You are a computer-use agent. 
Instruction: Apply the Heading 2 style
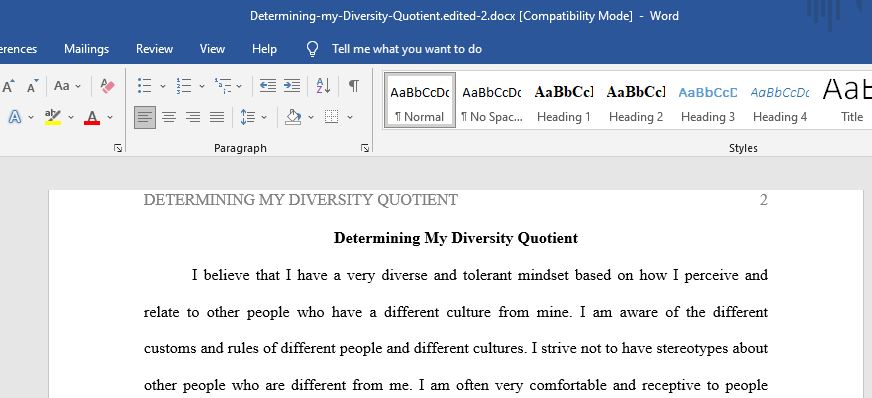point(636,100)
